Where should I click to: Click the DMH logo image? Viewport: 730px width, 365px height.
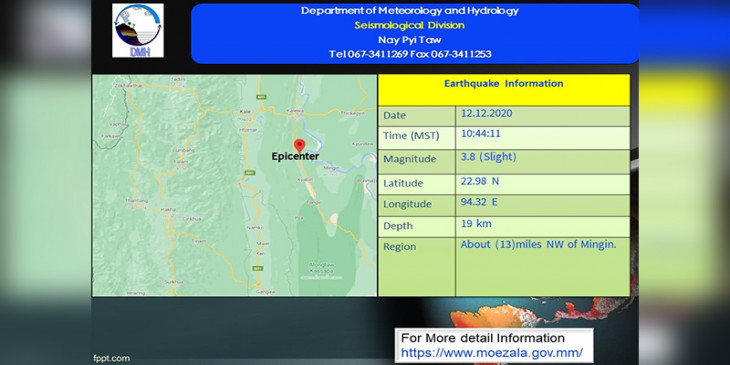click(x=138, y=31)
